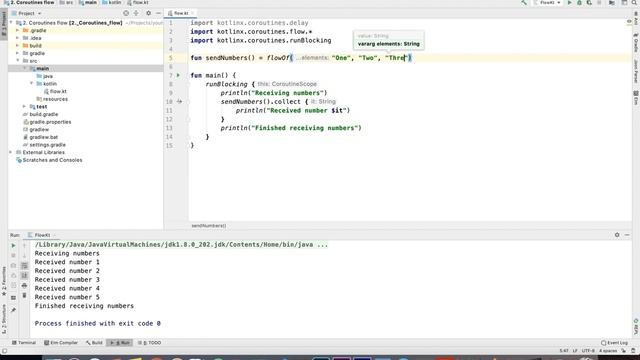Click the green Run icon in top toolbar
This screenshot has height=360, width=640.
(x=570, y=2)
